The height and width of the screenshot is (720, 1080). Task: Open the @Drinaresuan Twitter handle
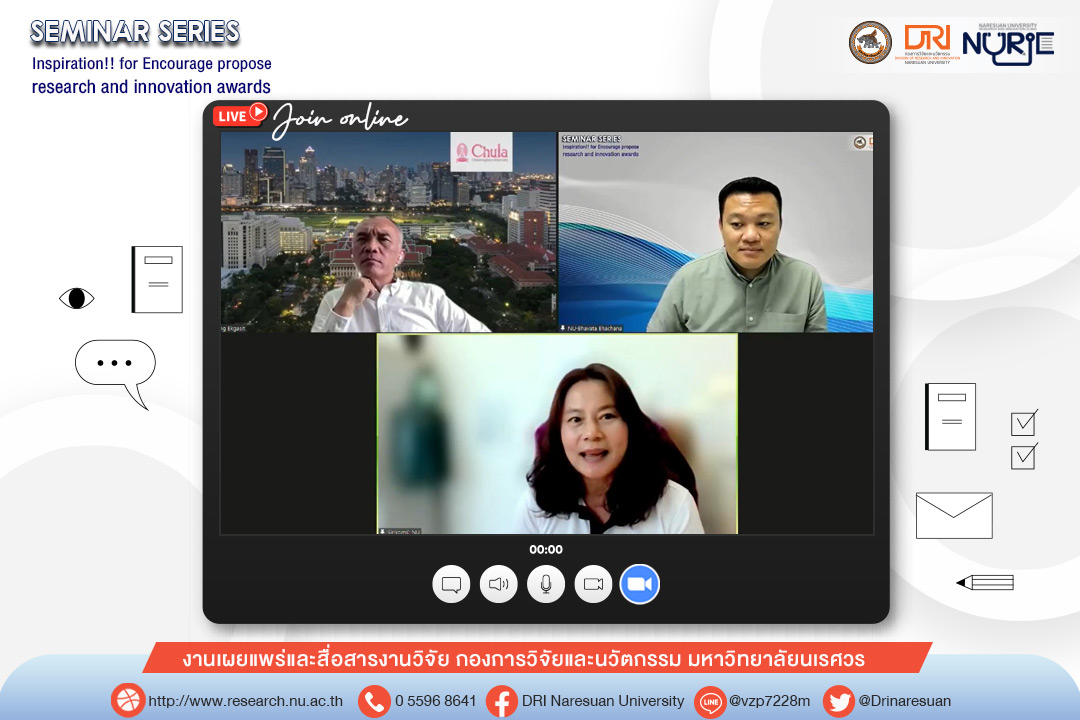click(904, 701)
